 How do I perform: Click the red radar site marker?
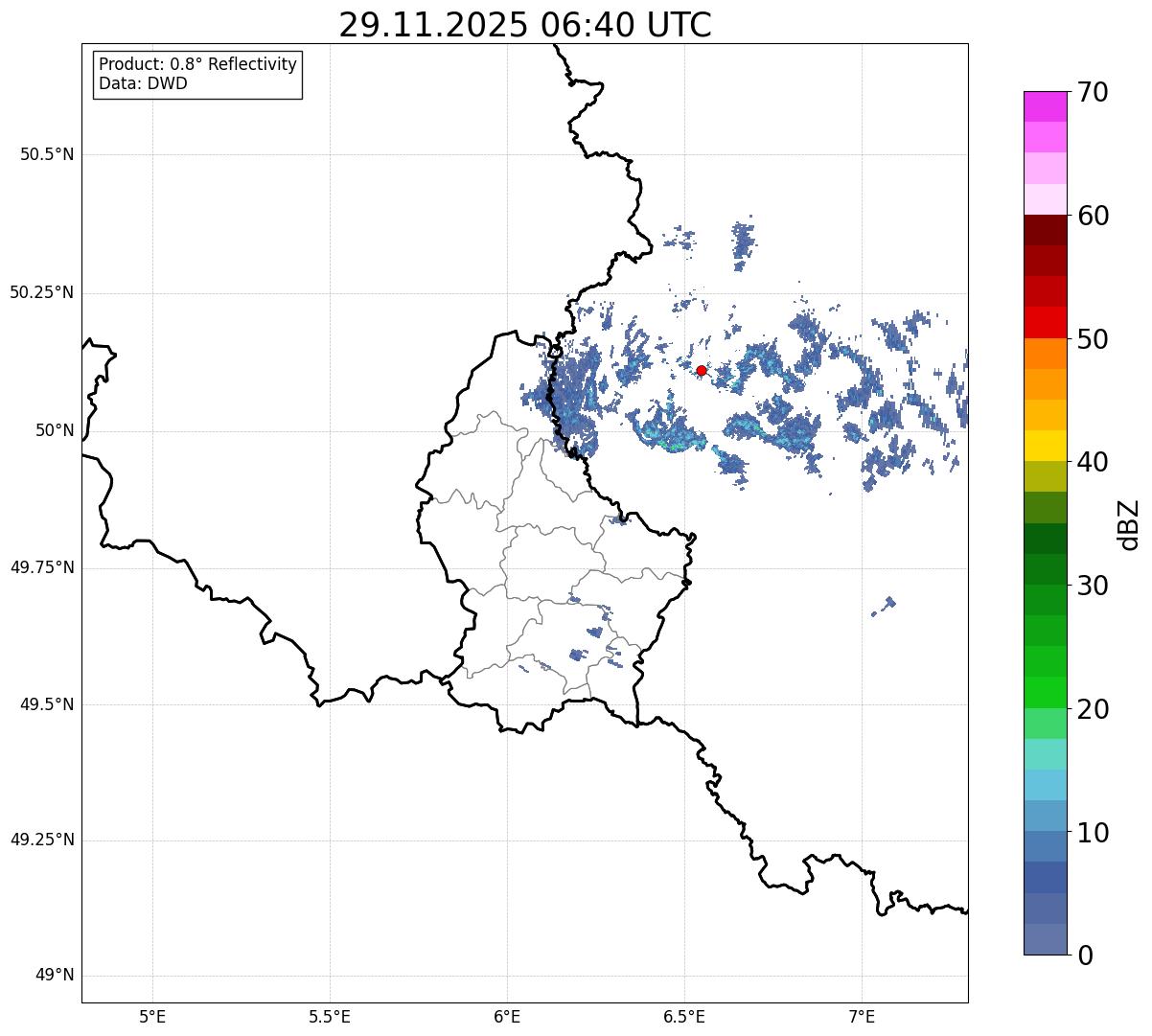702,370
